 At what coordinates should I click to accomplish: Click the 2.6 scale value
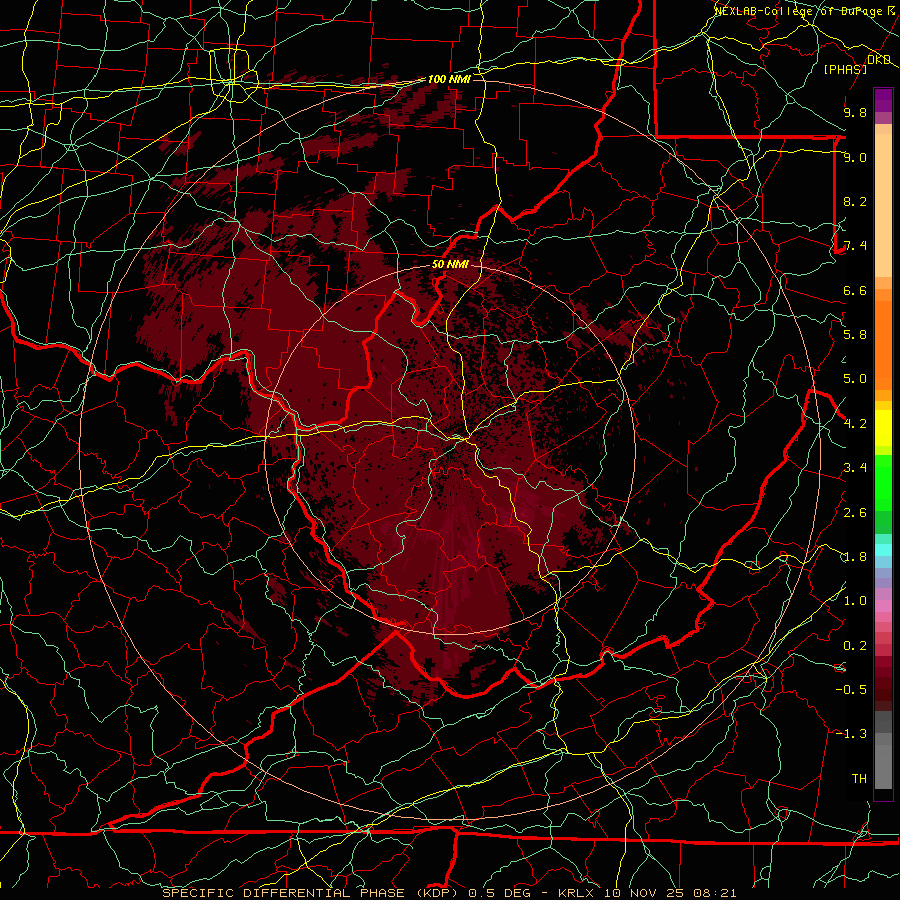[x=855, y=513]
